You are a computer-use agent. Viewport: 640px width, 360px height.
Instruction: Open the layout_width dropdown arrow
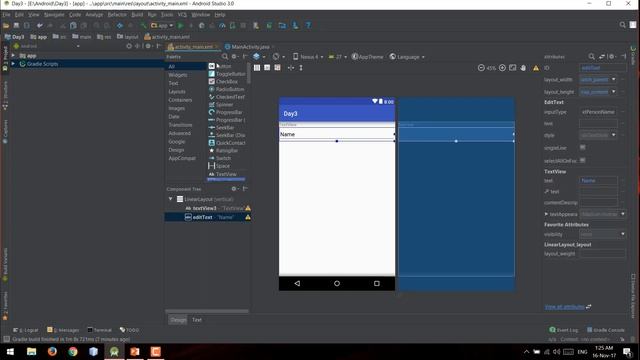tap(613, 79)
